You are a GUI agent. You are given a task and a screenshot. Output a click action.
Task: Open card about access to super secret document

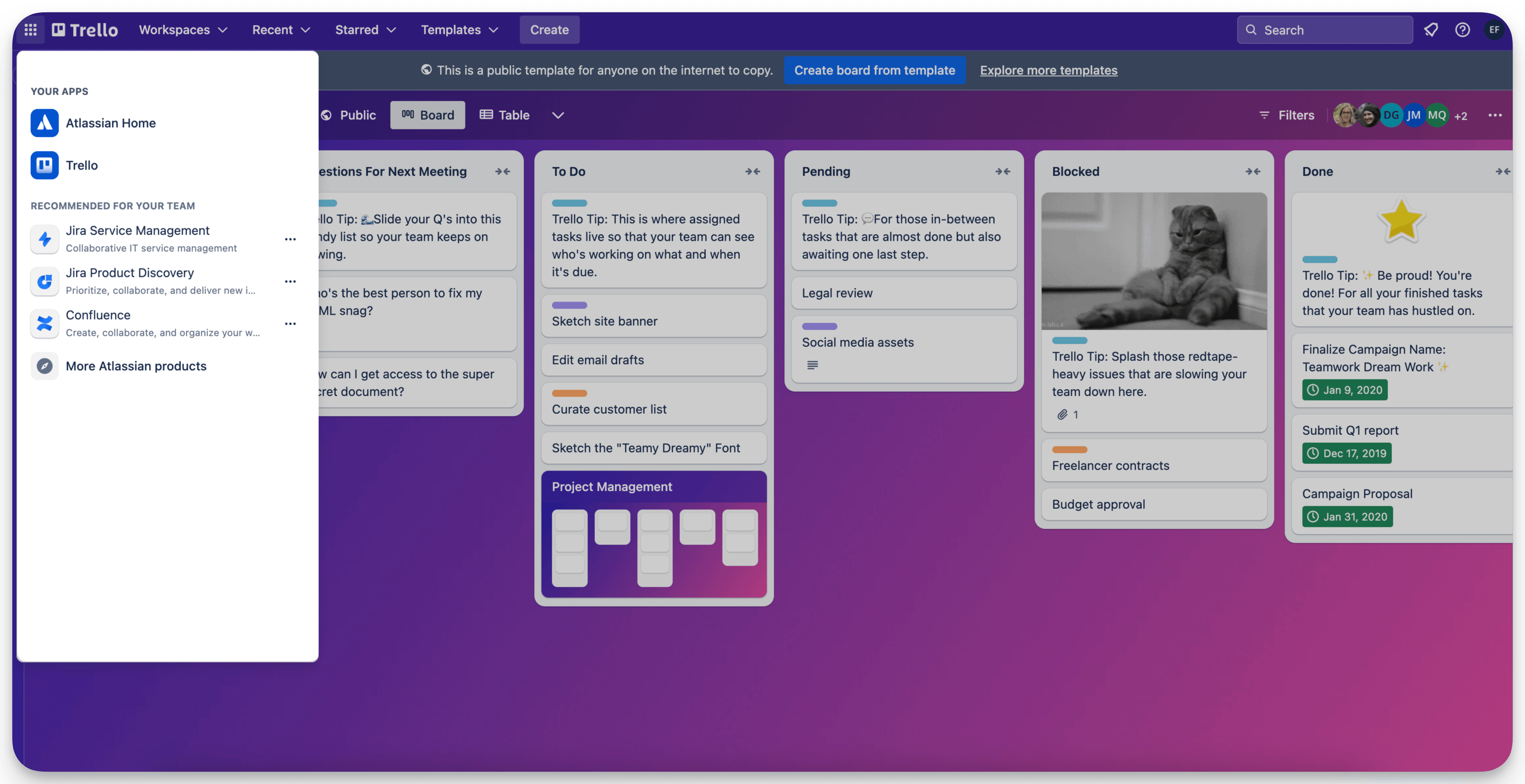pyautogui.click(x=417, y=382)
